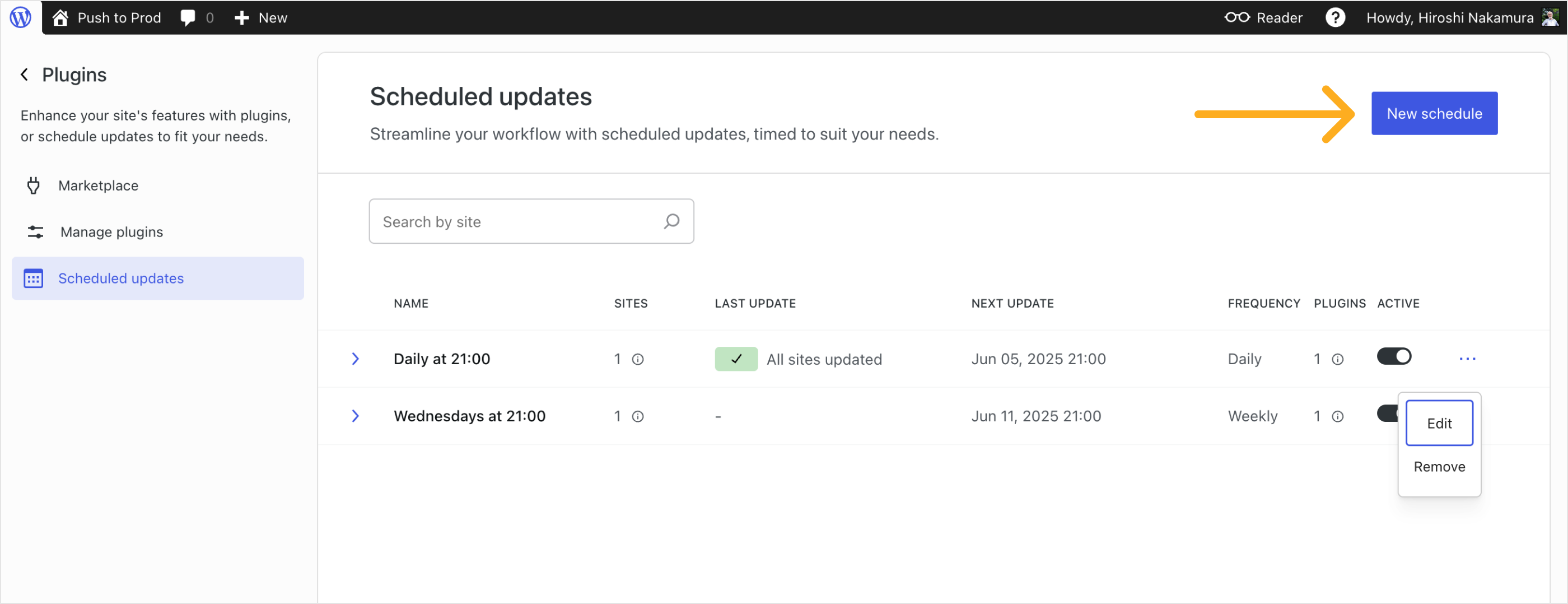Screen dimensions: 1568x604
Task: Click the search magnifier icon
Action: point(671,221)
